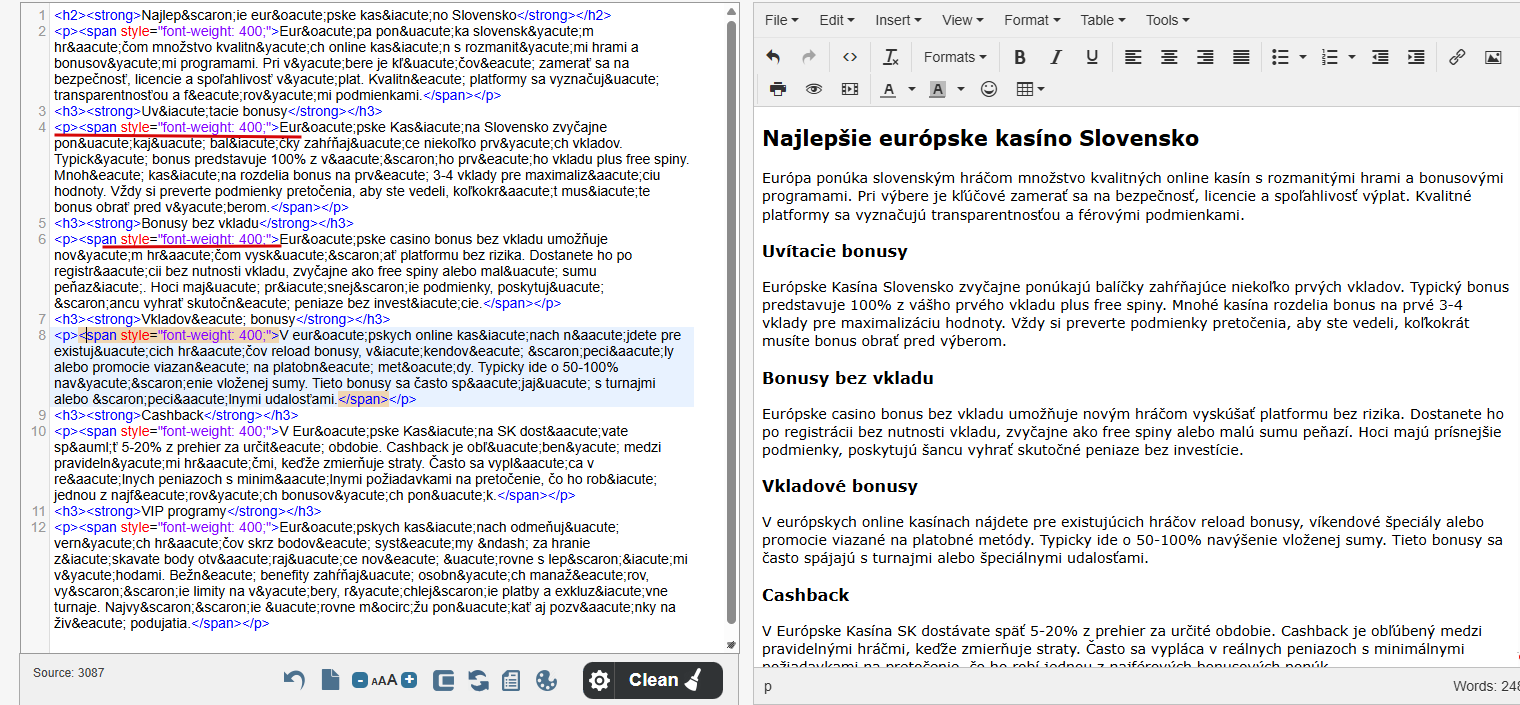The image size is (1520, 705).
Task: Click the redo arrow in the editor toolbar
Action: tap(808, 57)
